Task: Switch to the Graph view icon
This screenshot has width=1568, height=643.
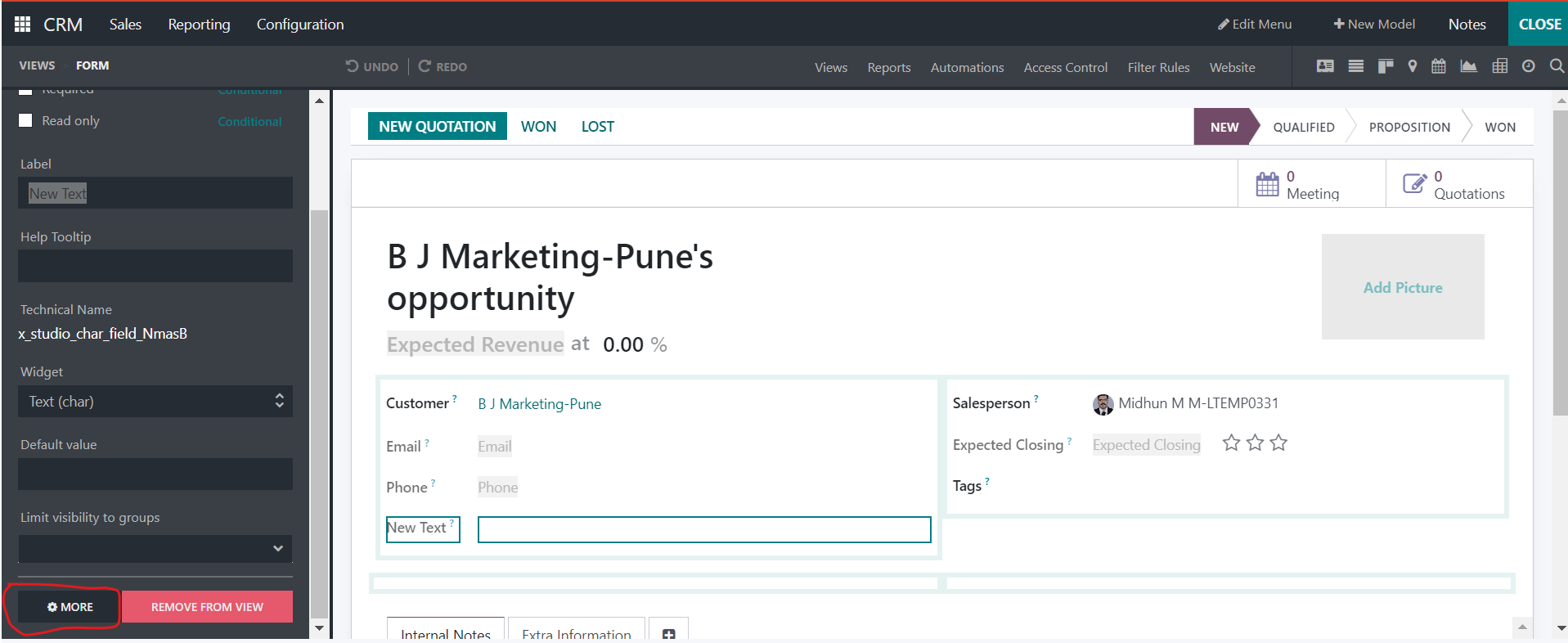Action: coord(1468,66)
